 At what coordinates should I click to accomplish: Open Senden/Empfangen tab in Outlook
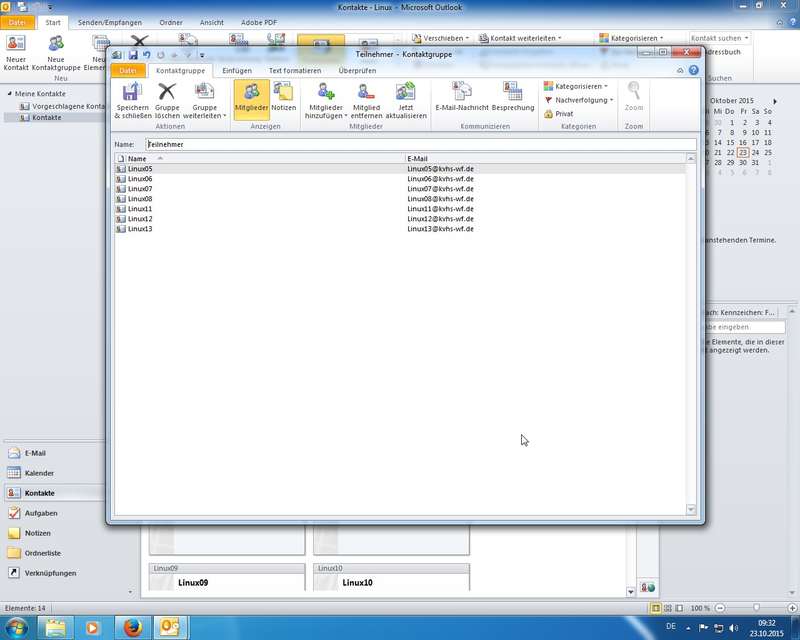click(x=110, y=22)
